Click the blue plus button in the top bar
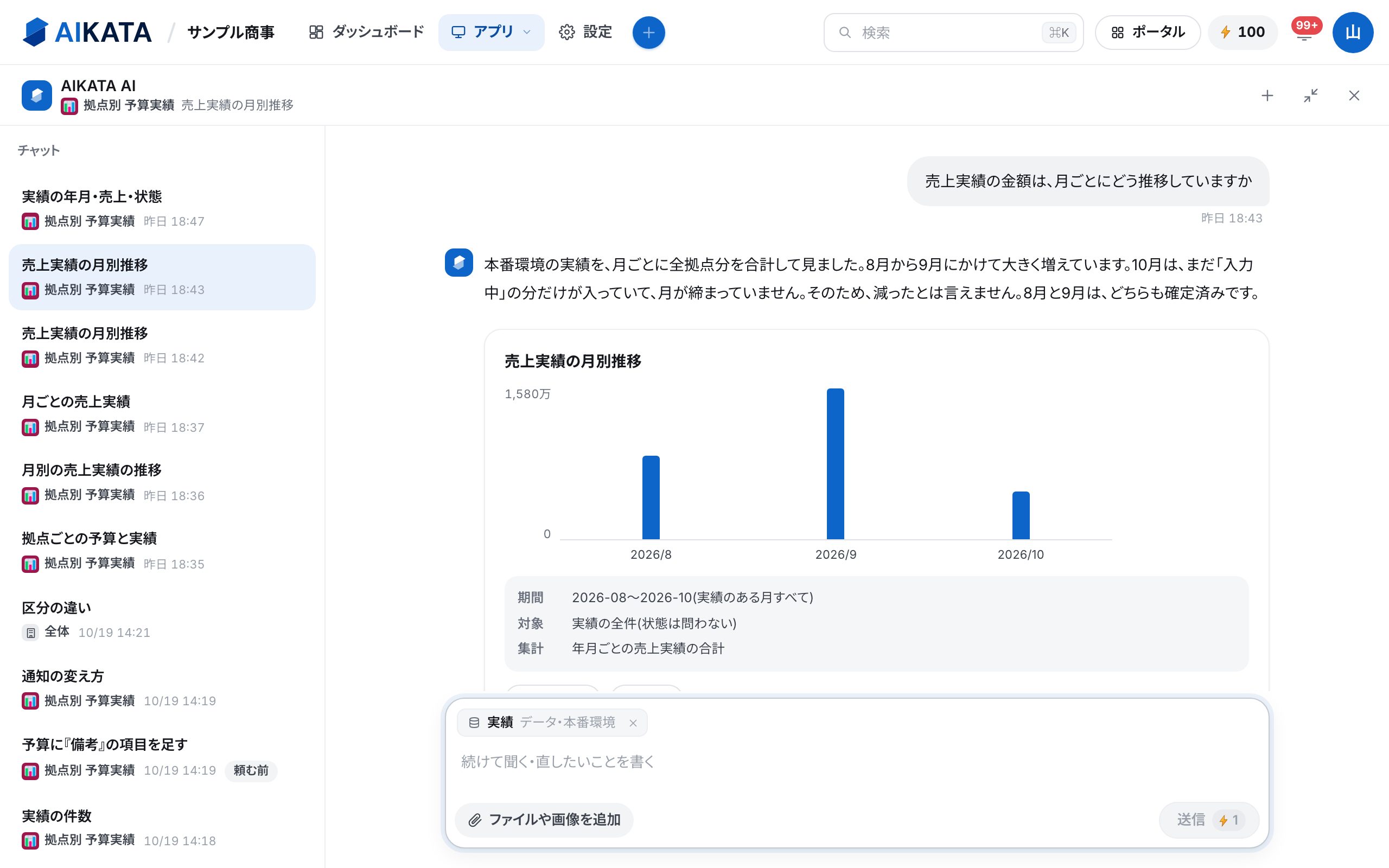1389x868 pixels. (x=648, y=33)
